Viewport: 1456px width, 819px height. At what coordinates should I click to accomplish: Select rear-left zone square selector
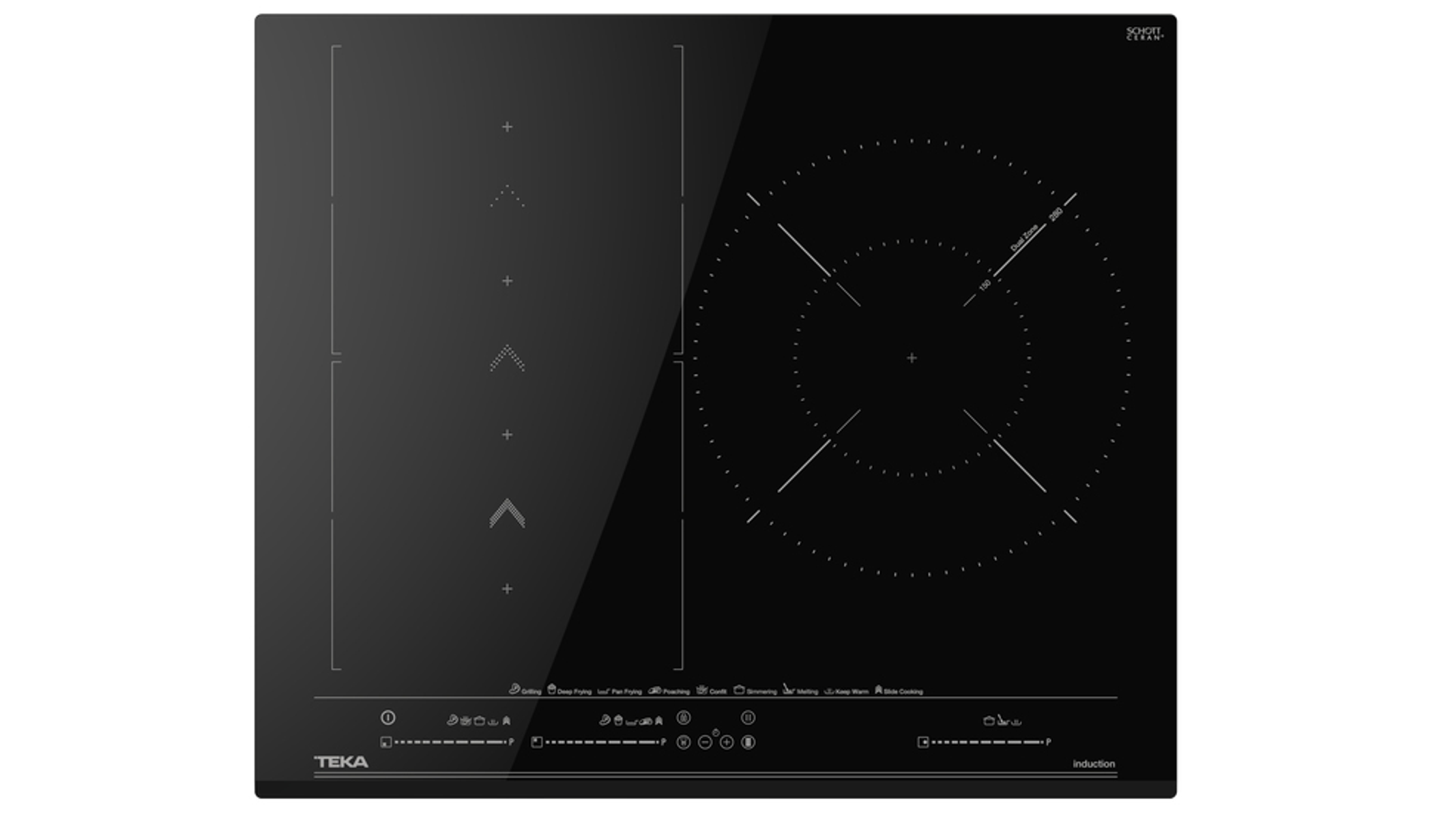[536, 742]
